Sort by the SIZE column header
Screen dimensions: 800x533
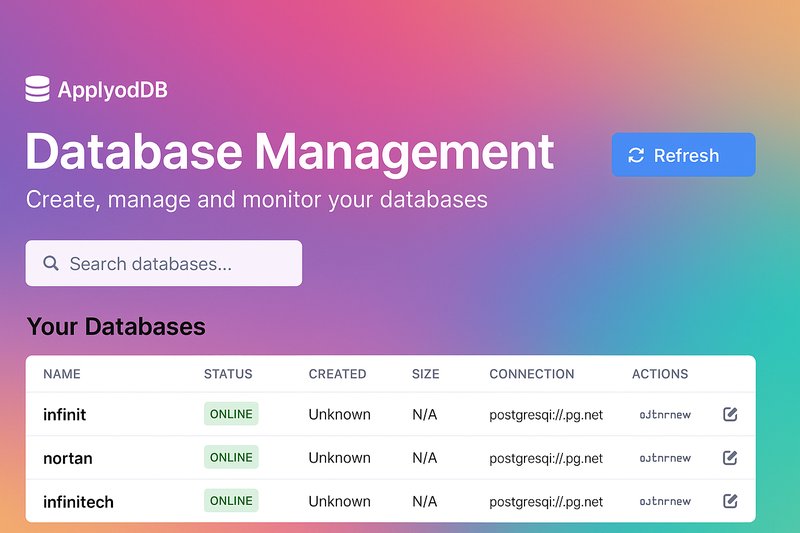click(x=425, y=374)
